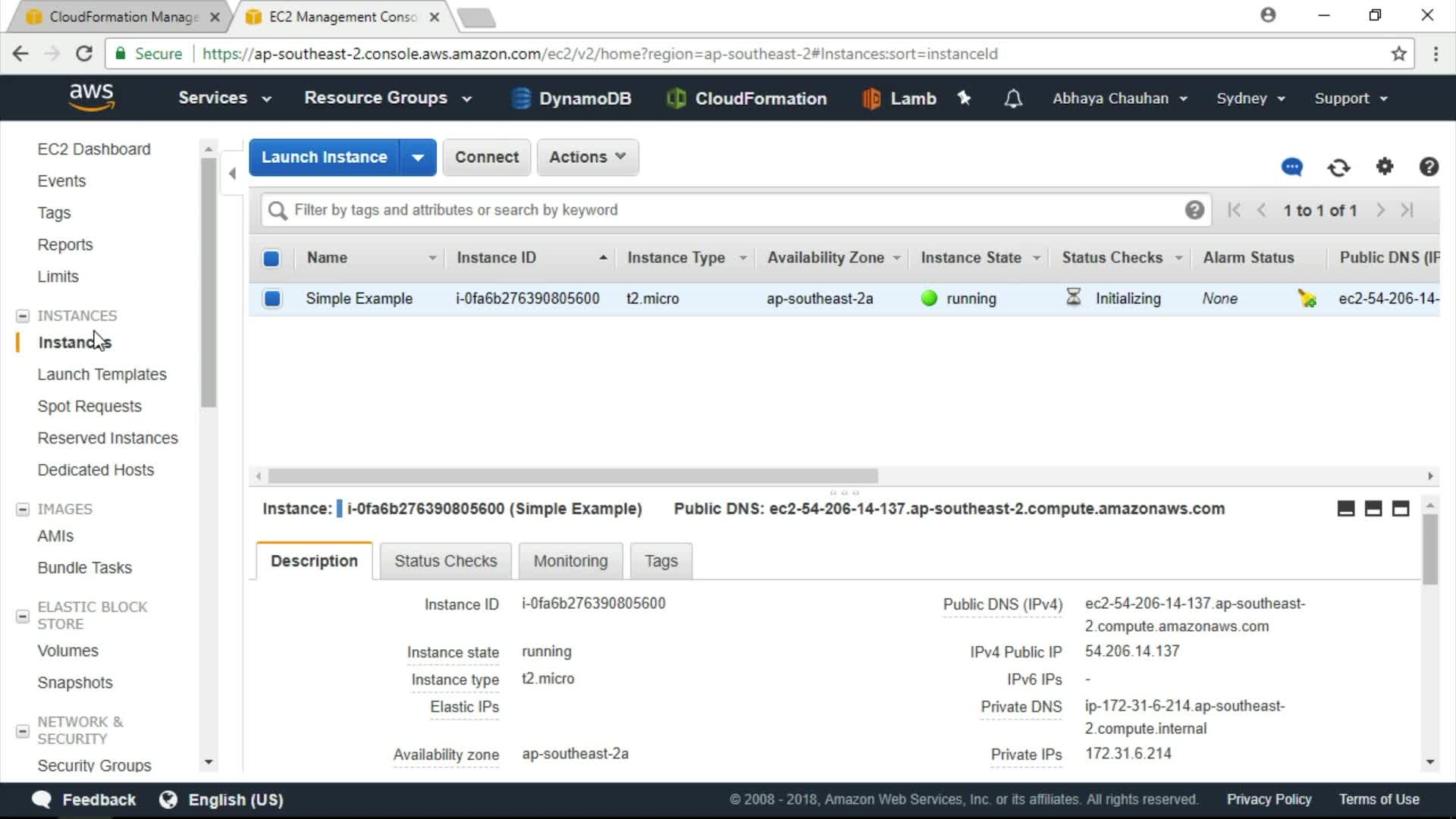Click the pin shortcut icon in navbar
Viewport: 1456px width, 819px height.
coord(964,98)
